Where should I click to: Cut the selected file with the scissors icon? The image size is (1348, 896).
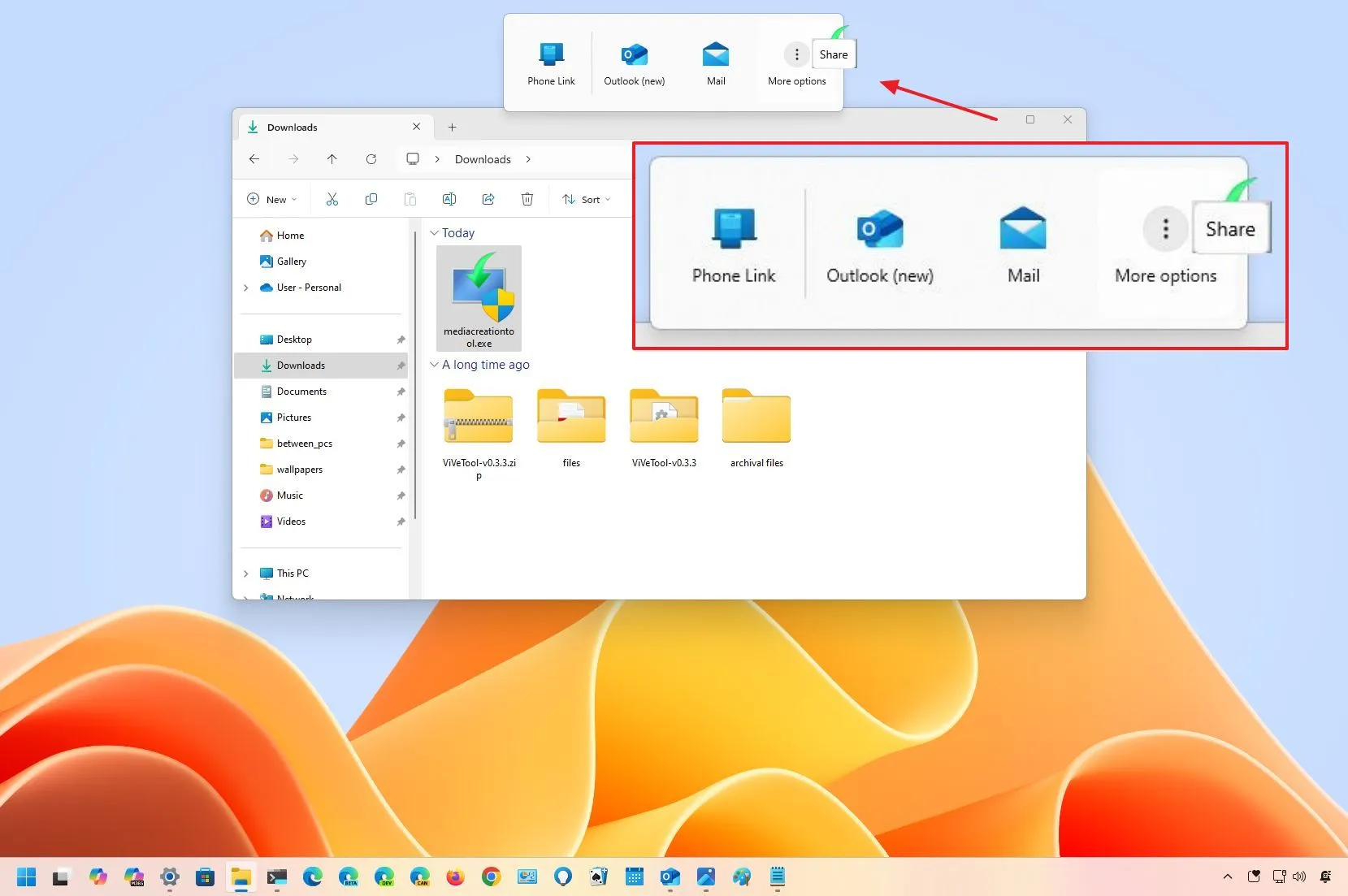(332, 199)
